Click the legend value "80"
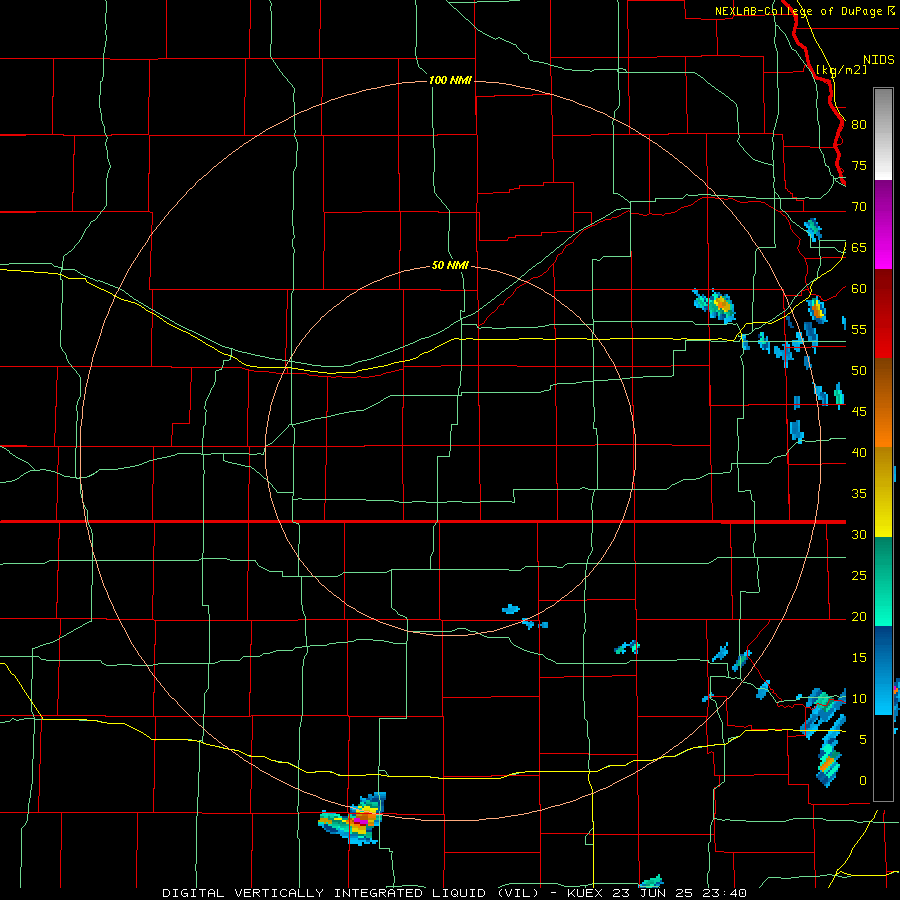The image size is (900, 900). click(x=859, y=125)
